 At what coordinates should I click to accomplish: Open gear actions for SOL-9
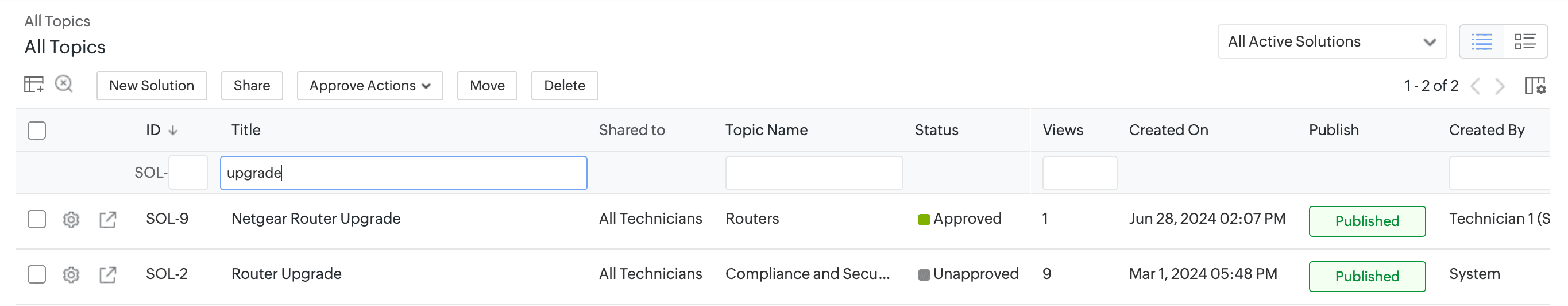coord(71,220)
